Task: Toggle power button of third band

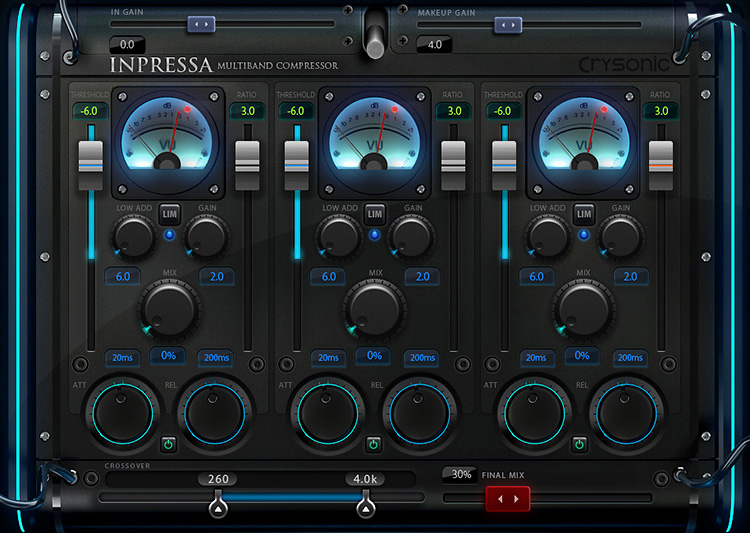Action: point(579,444)
